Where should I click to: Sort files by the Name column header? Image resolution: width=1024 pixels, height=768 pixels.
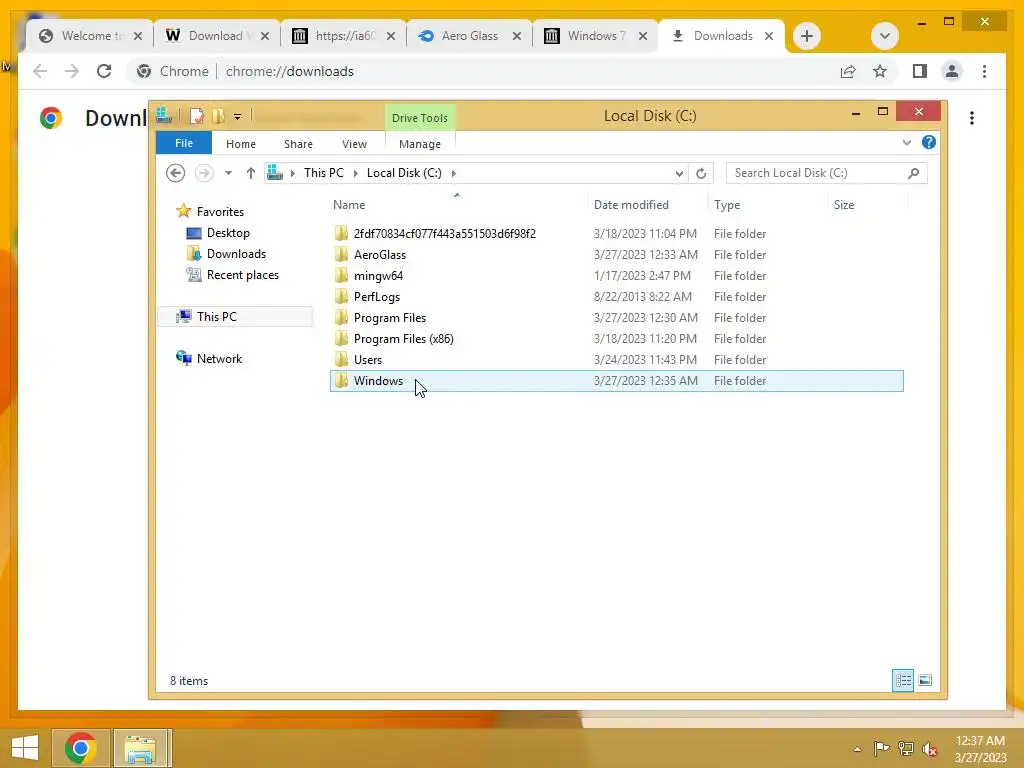349,204
